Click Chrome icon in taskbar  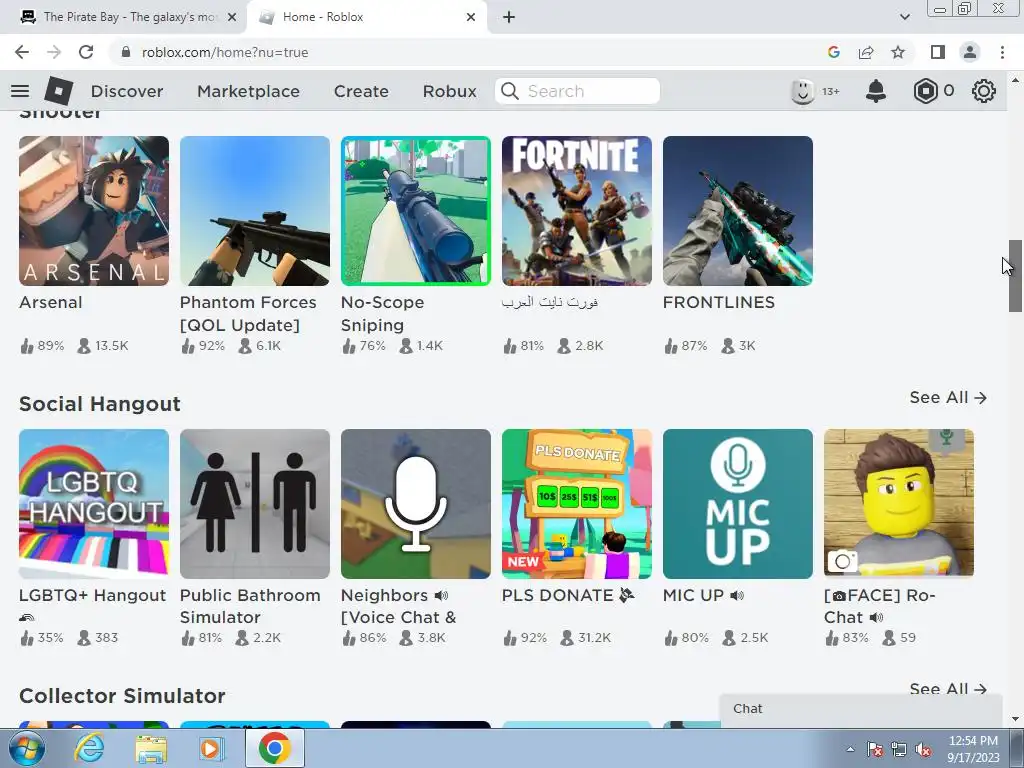click(x=274, y=748)
